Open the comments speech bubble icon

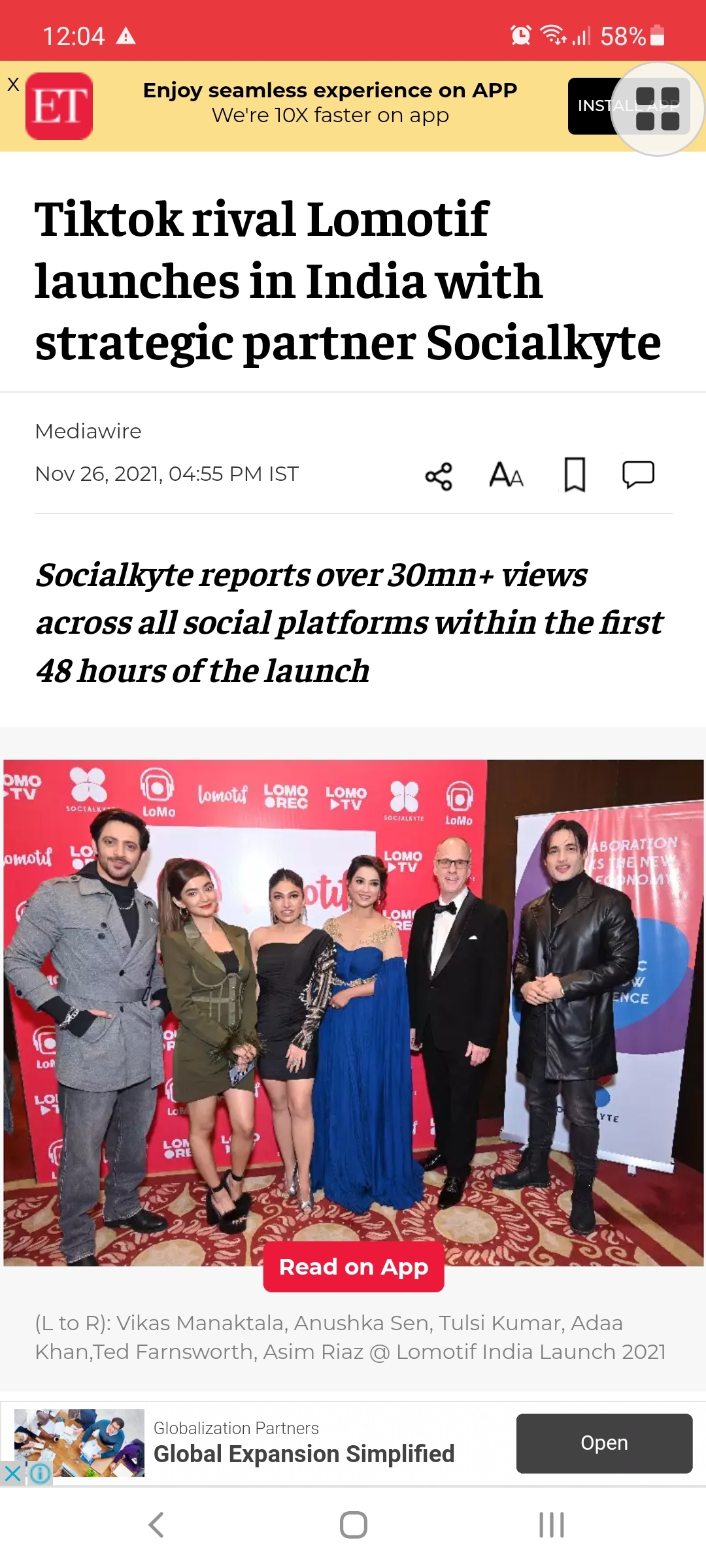click(x=638, y=475)
